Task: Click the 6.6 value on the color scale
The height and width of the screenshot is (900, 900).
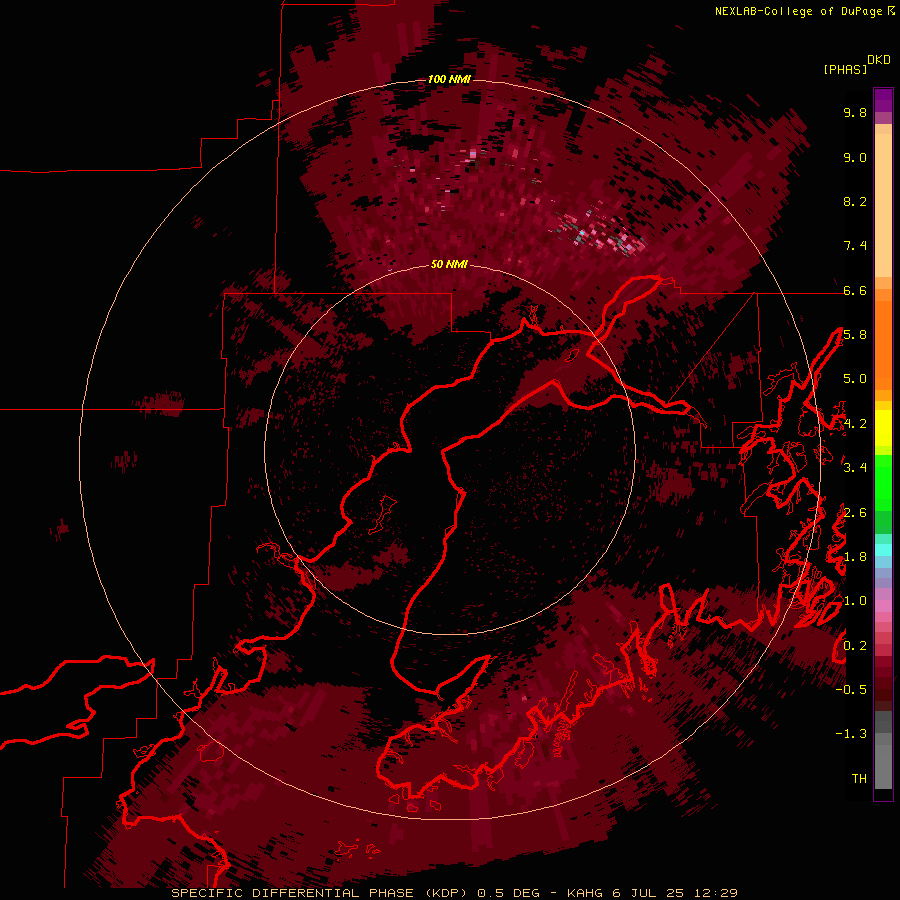Action: 855,290
